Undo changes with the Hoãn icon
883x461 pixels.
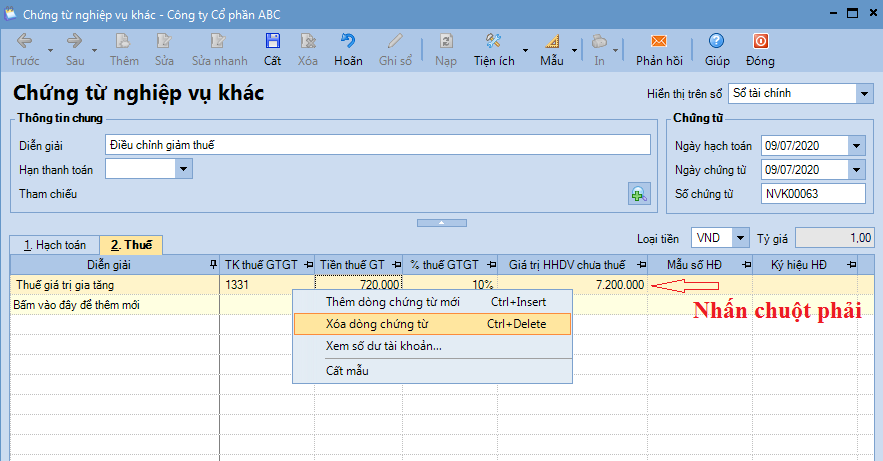[347, 41]
